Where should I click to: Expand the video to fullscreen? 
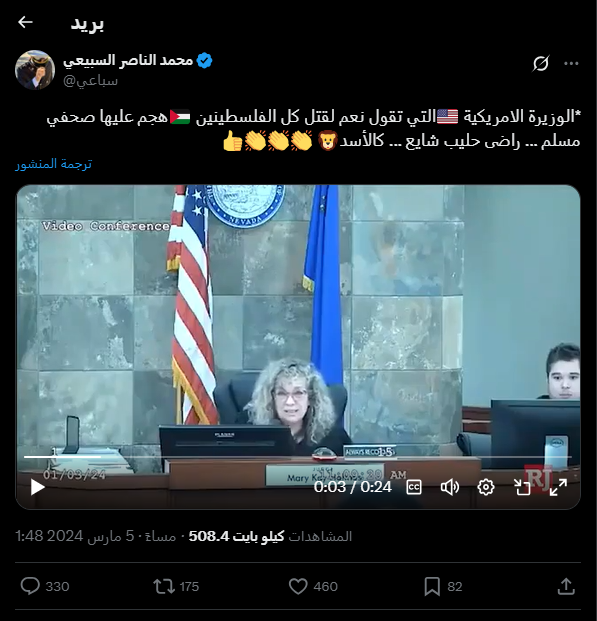click(558, 487)
